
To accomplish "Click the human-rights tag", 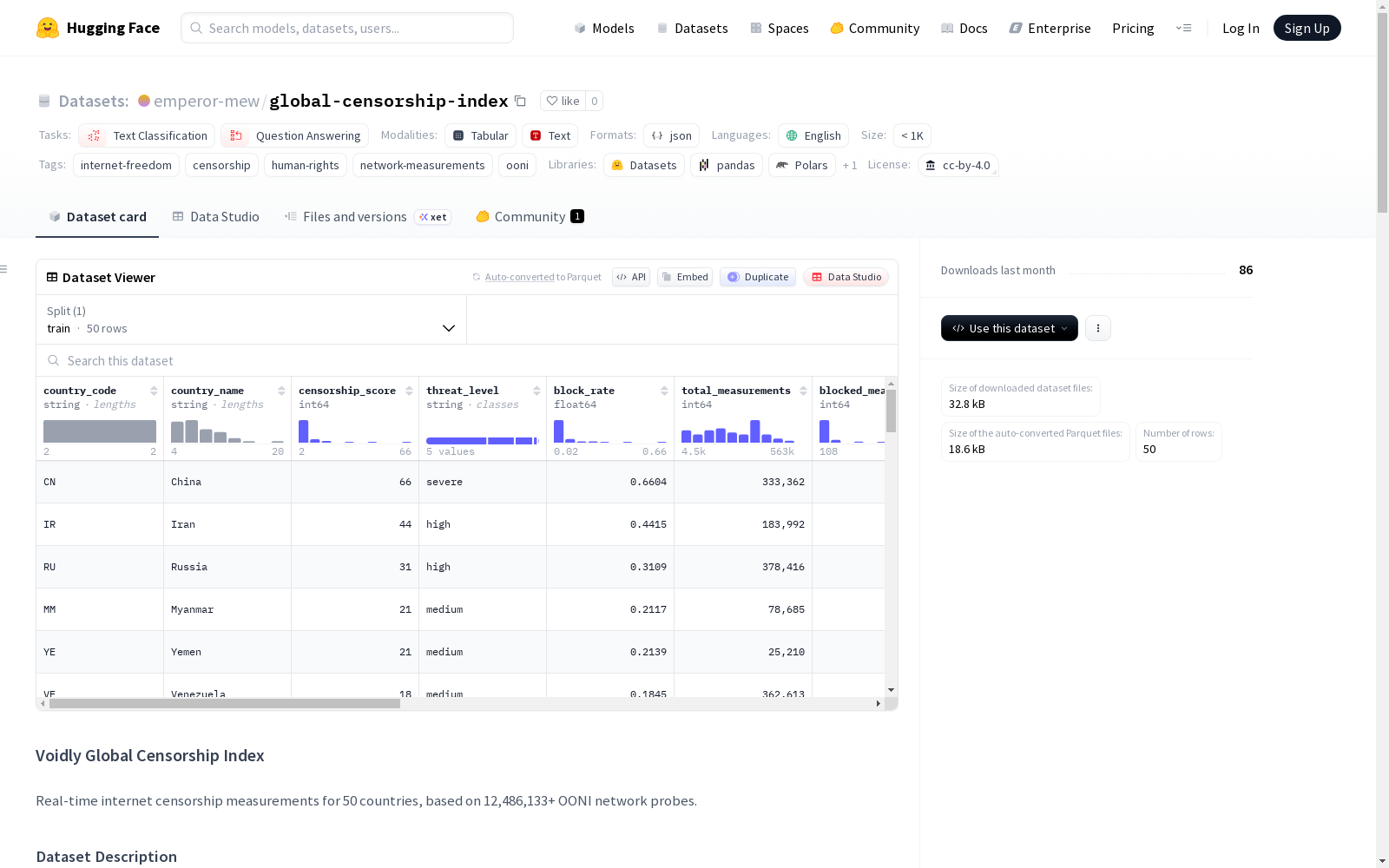I will [x=306, y=165].
